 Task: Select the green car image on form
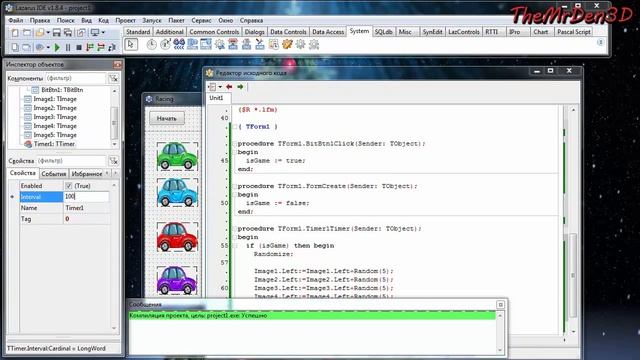pos(177,156)
